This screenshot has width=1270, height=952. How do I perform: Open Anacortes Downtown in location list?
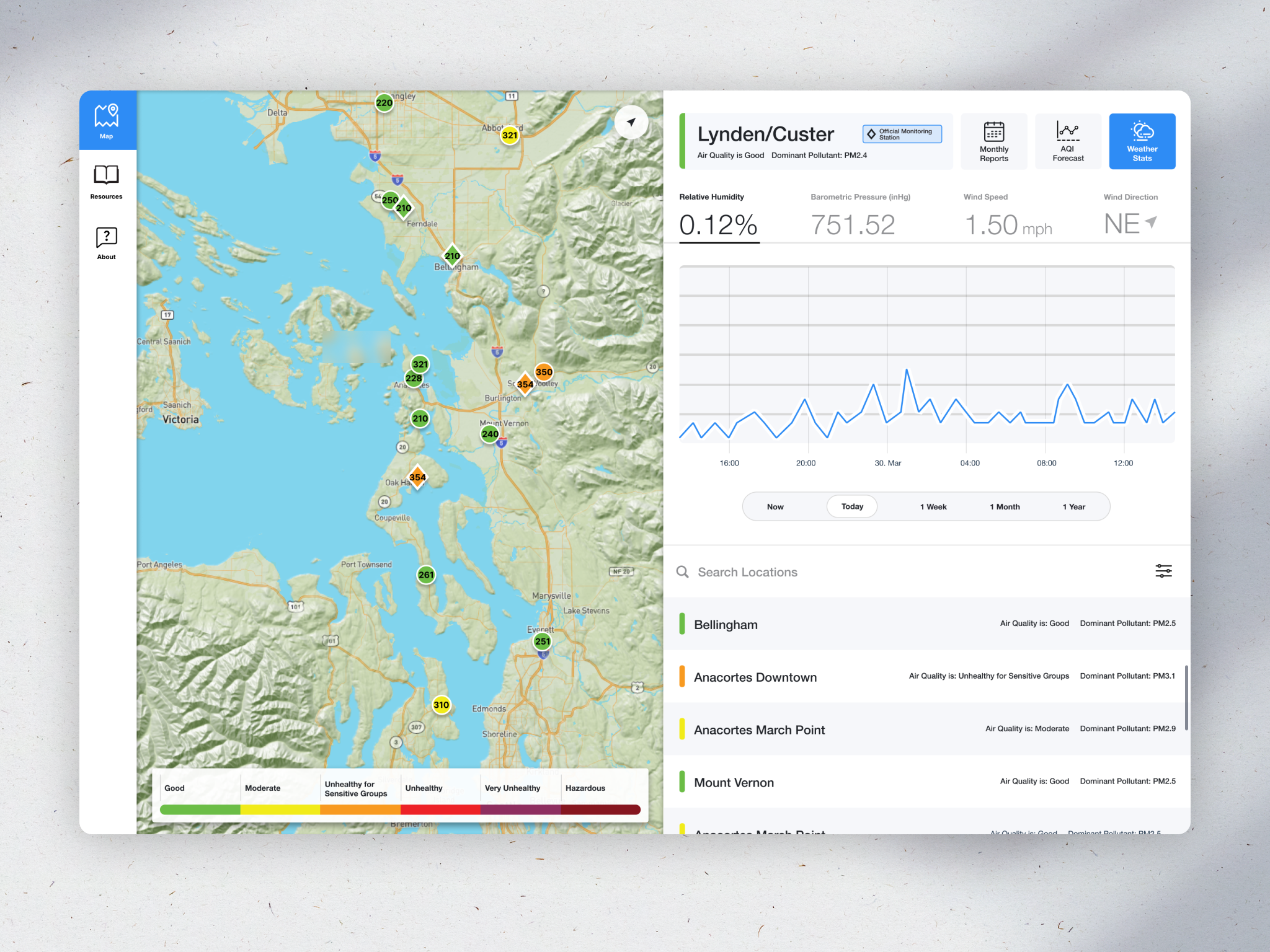coord(927,677)
